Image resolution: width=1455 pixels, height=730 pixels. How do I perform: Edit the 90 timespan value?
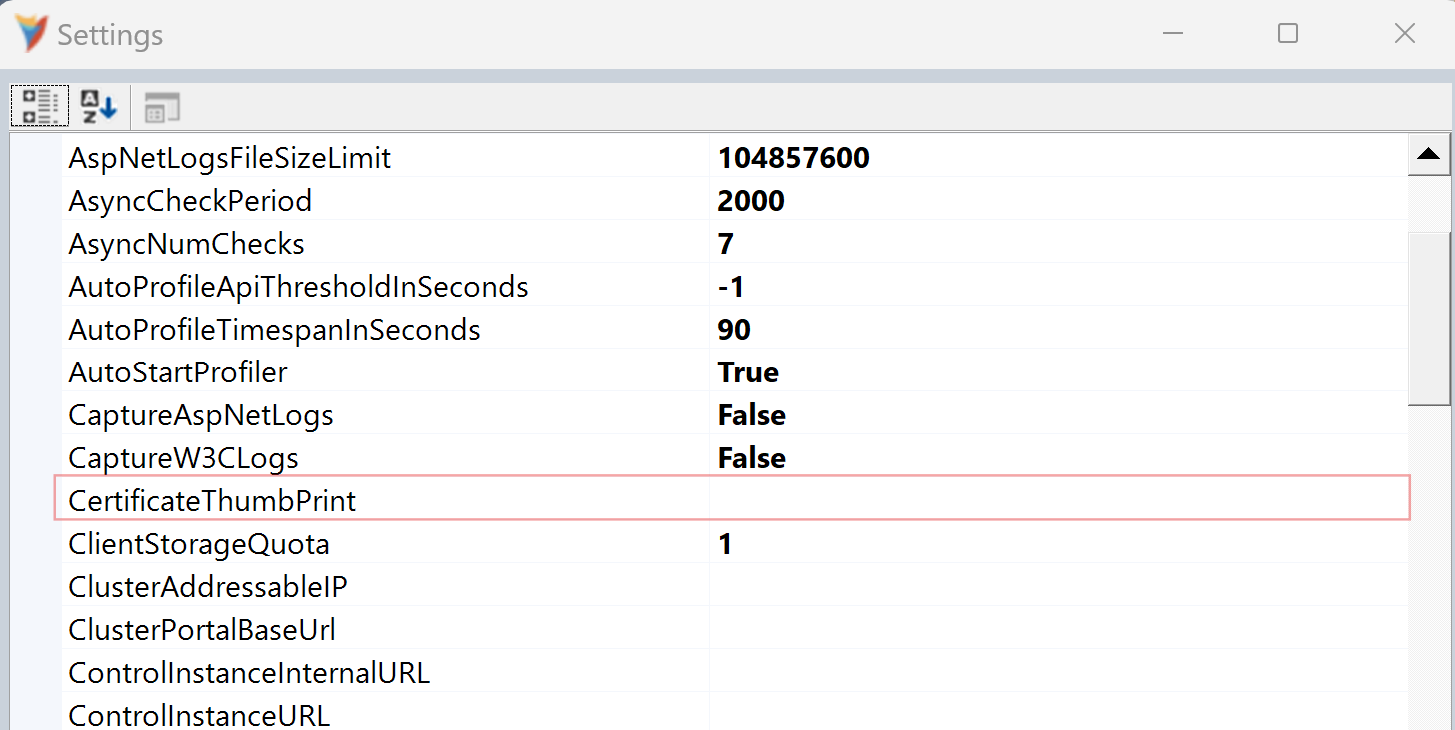point(1059,330)
